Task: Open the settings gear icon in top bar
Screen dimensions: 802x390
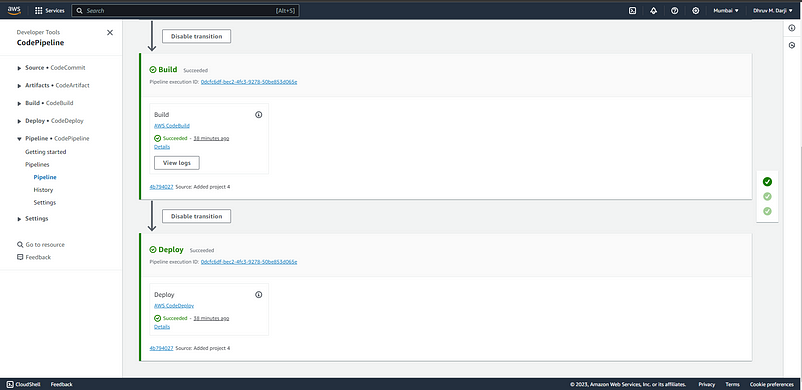Action: tap(695, 10)
